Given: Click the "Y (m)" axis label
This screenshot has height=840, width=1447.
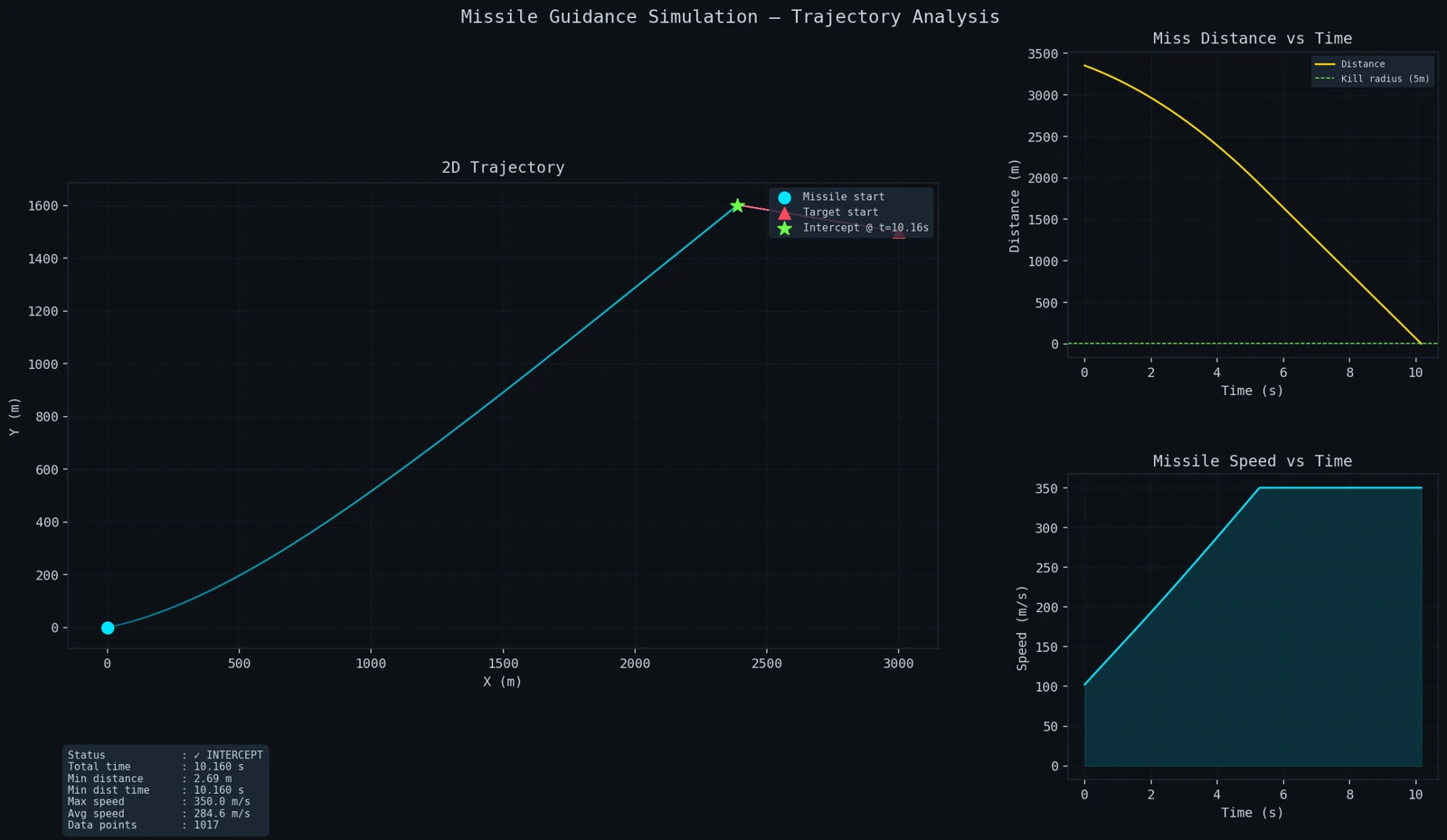Looking at the screenshot, I should point(14,417).
